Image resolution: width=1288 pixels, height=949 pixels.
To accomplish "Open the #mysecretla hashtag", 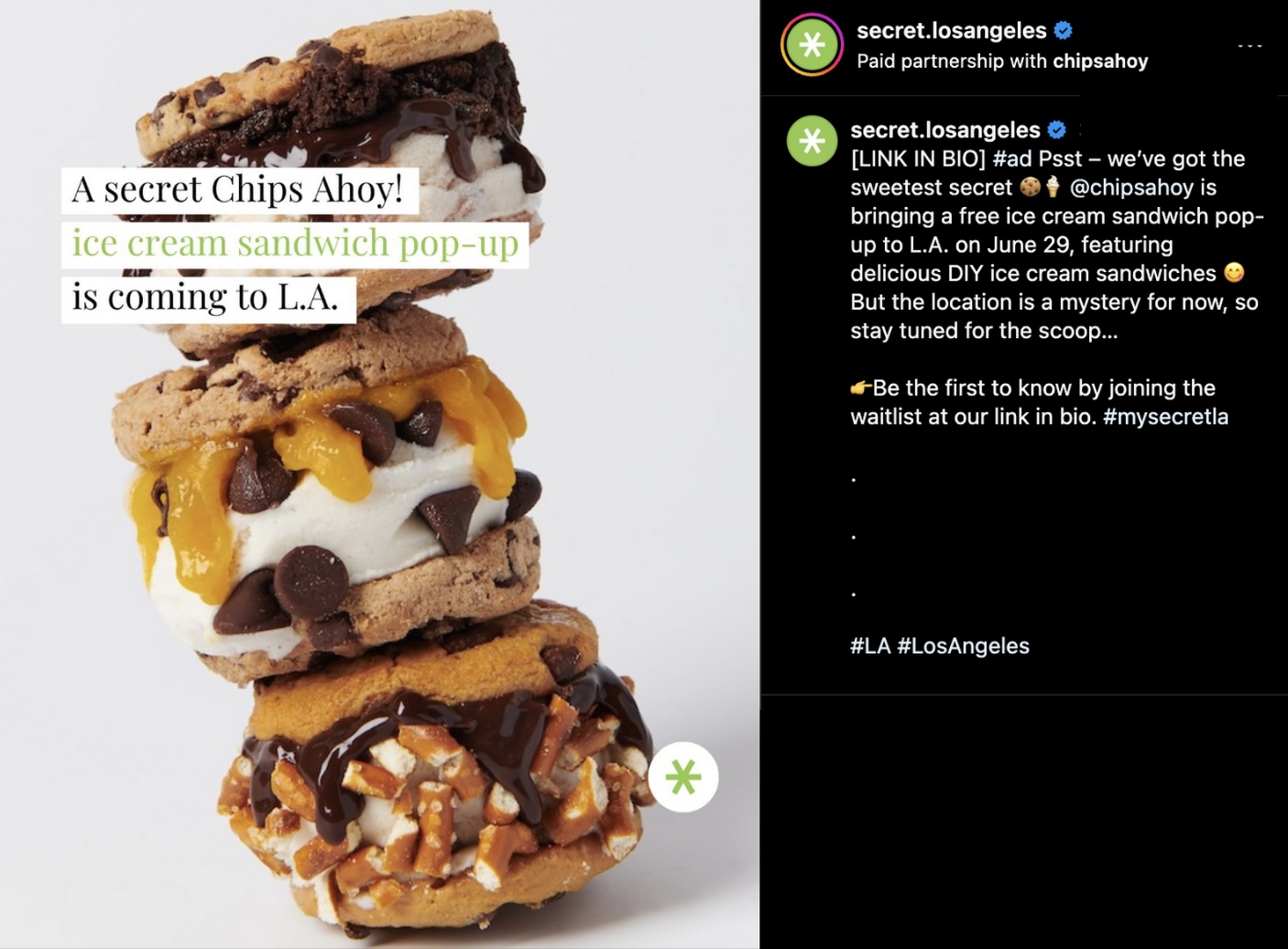I will (x=1165, y=417).
